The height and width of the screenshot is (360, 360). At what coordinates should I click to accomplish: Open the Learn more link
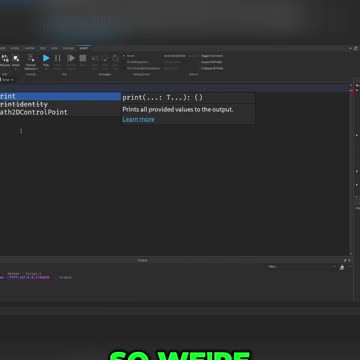click(x=138, y=119)
